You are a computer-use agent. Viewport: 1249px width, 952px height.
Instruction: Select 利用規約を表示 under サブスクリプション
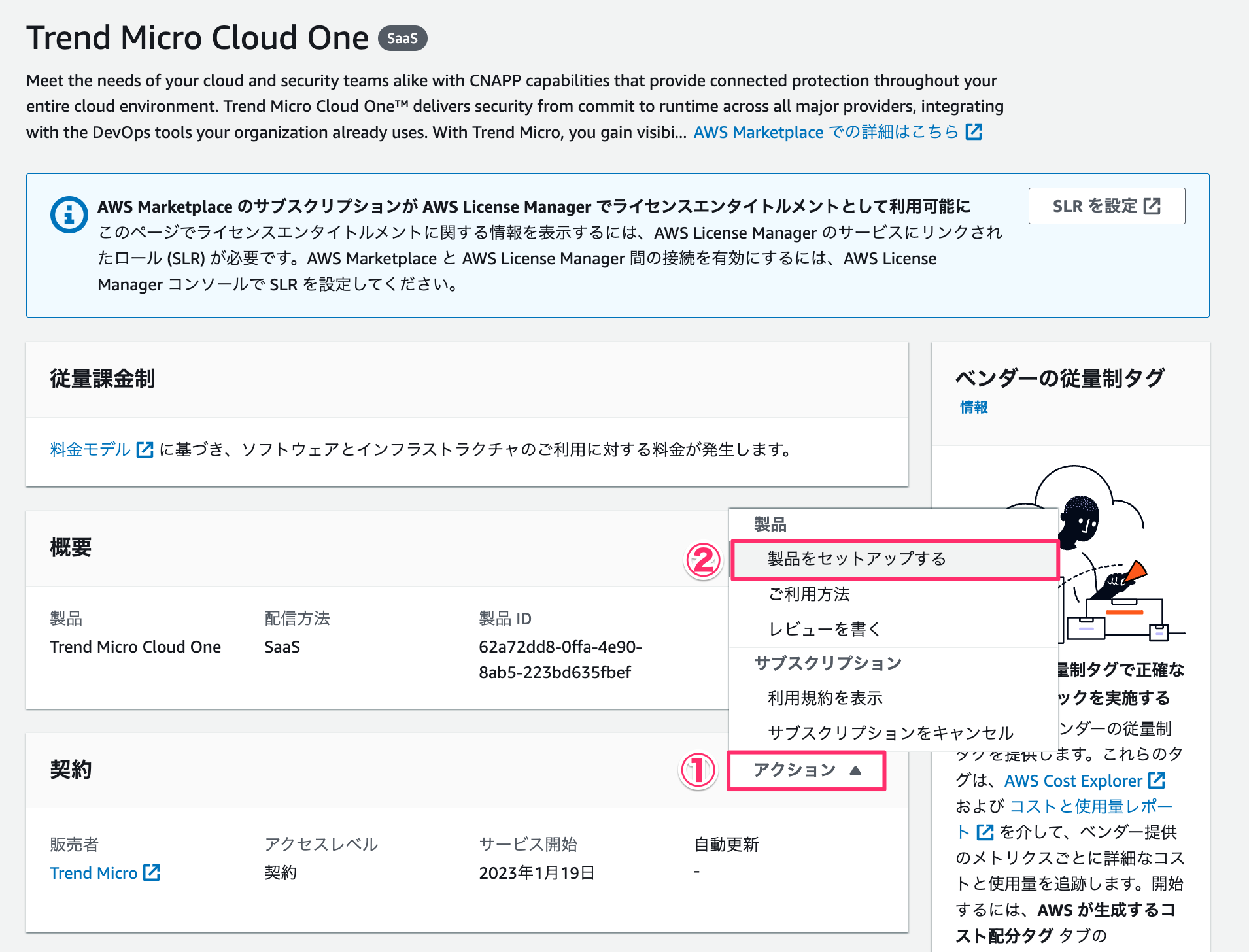(825, 697)
